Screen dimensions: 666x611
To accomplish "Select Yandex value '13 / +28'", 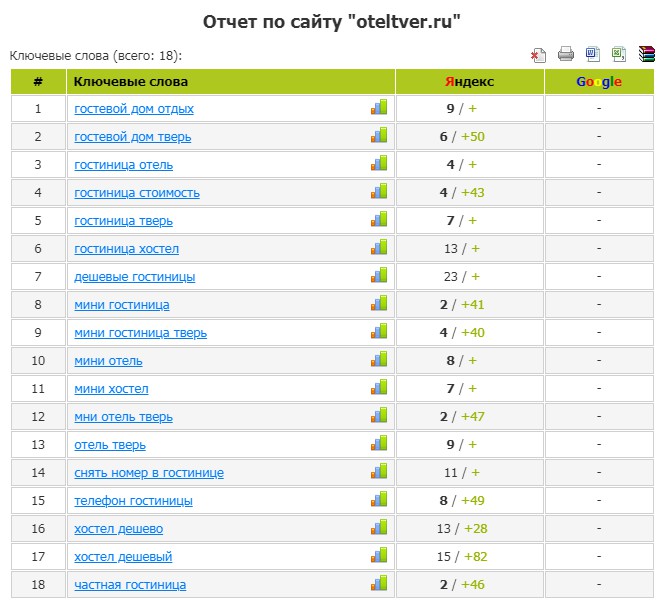I will 462,529.
